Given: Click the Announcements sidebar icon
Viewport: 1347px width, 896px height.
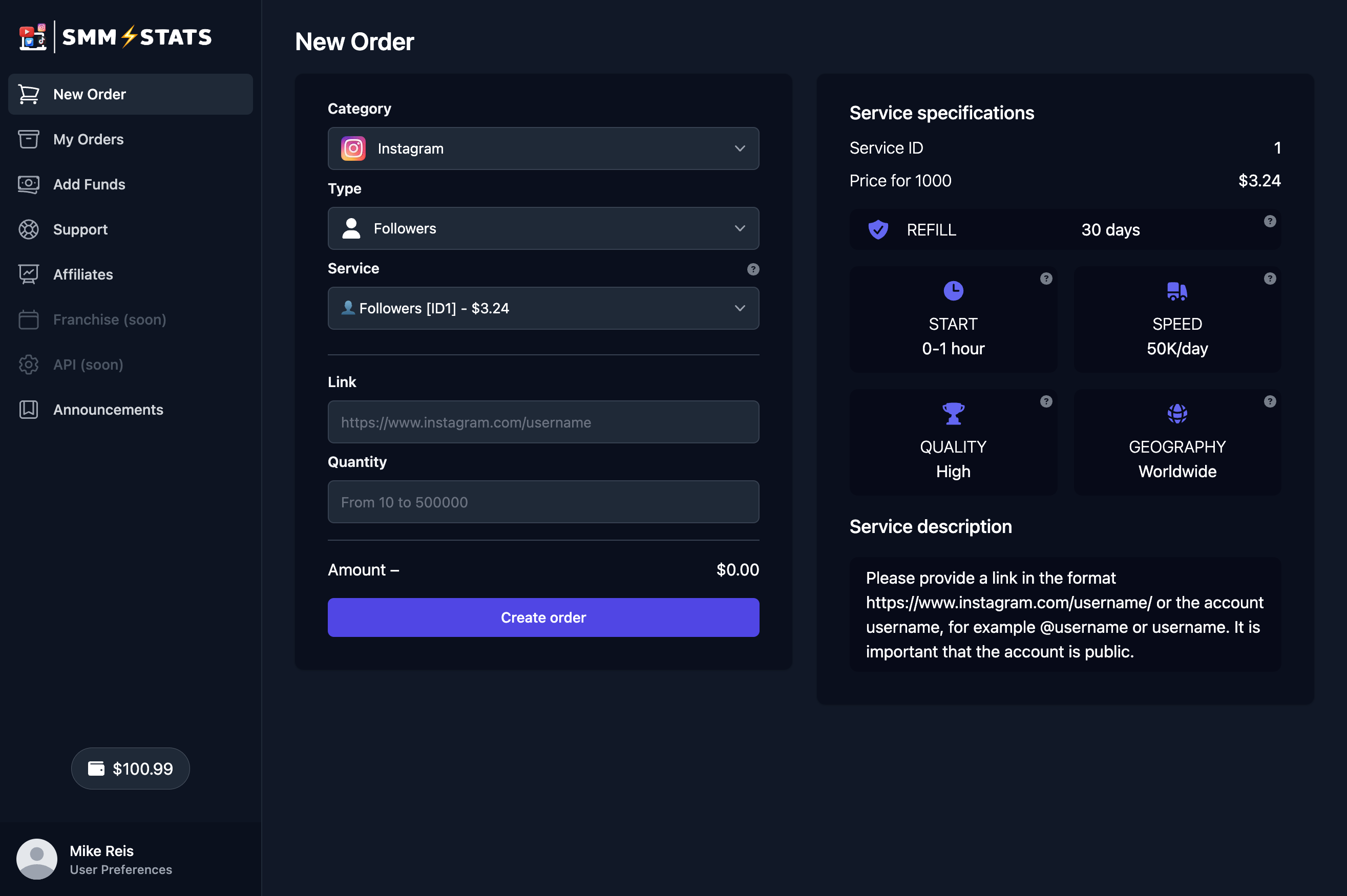Looking at the screenshot, I should 31,409.
